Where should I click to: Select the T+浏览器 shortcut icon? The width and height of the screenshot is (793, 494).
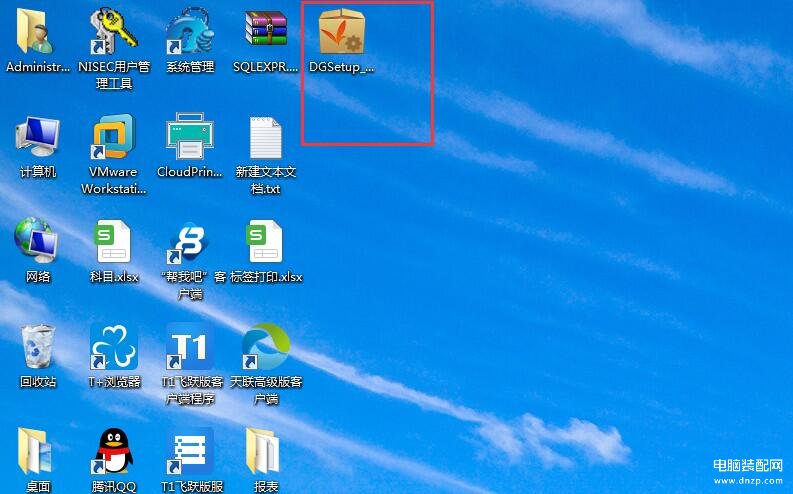[114, 346]
